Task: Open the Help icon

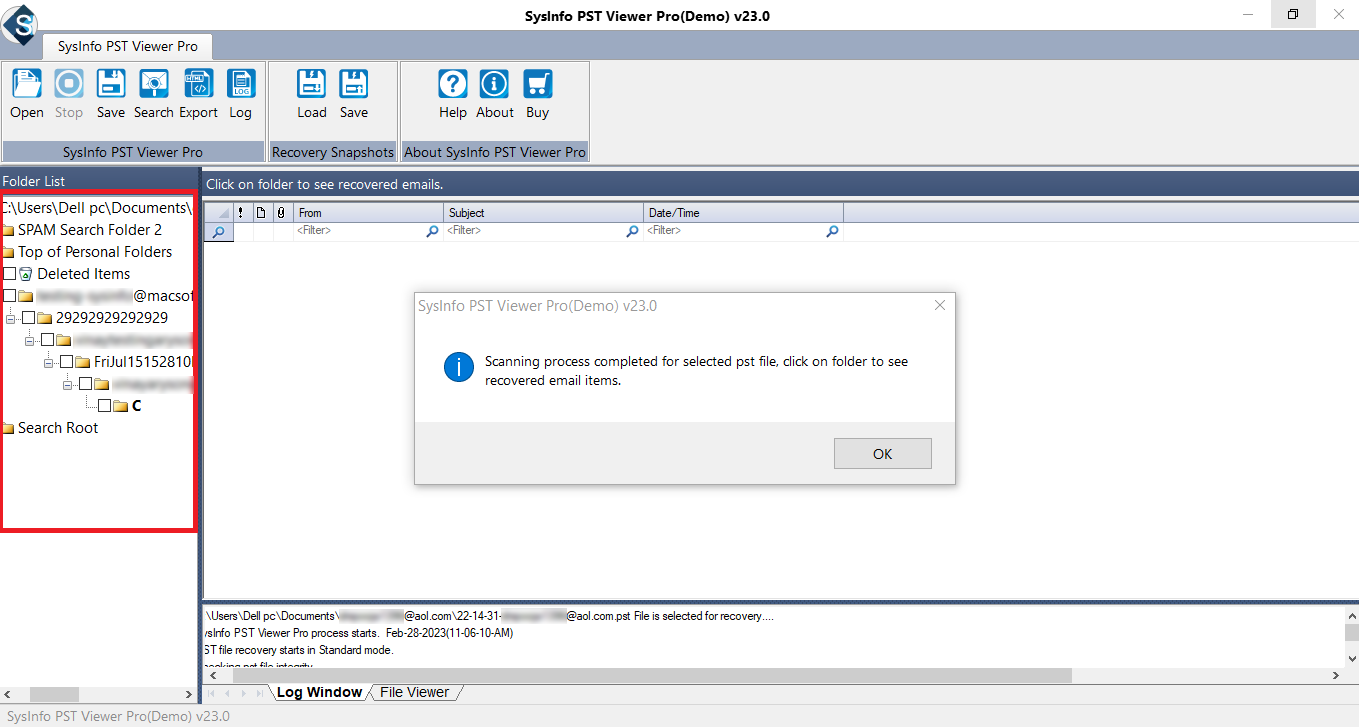Action: (x=453, y=83)
